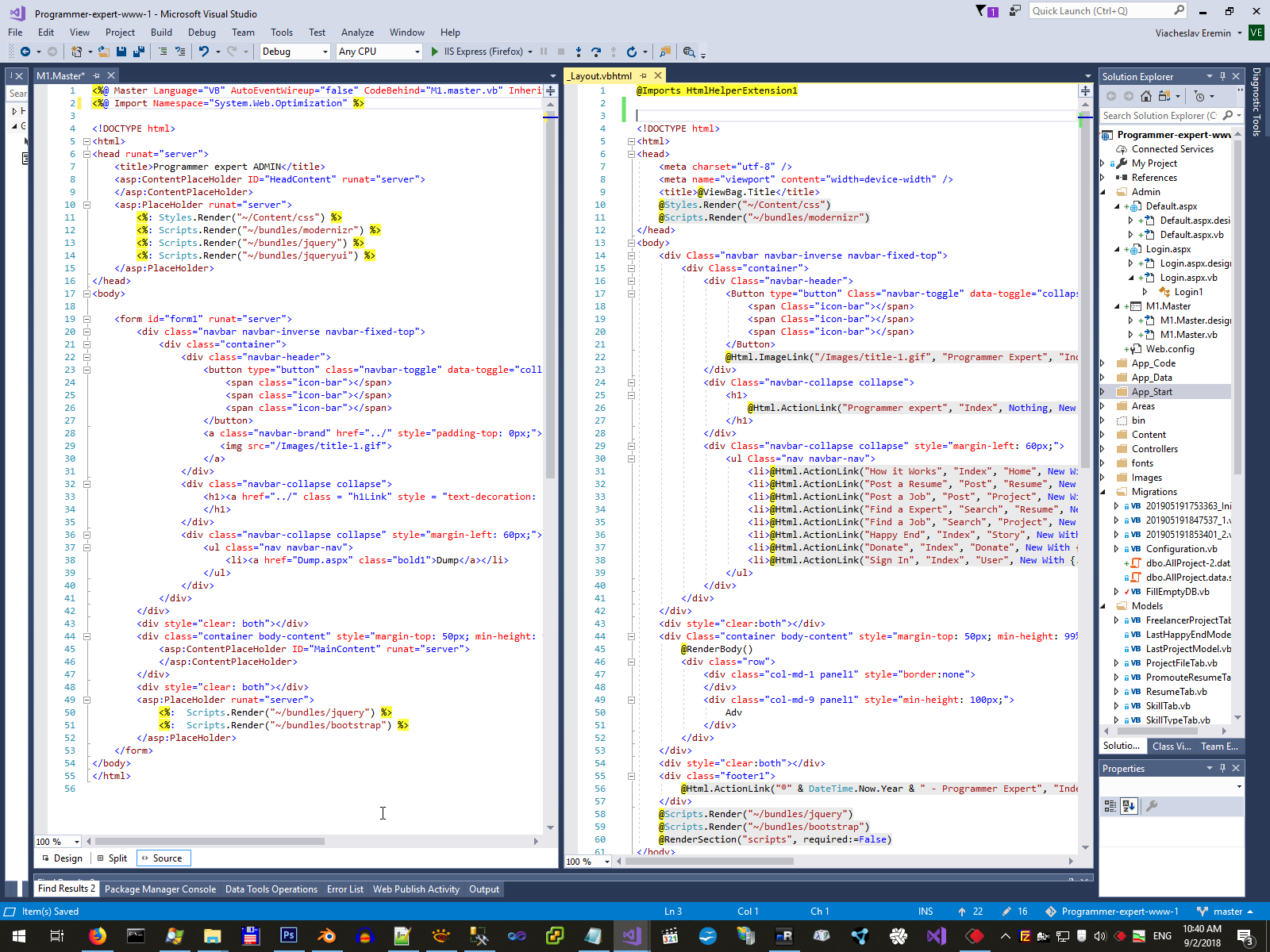The width and height of the screenshot is (1270, 952).
Task: Click the master branch in status bar
Action: pos(1227,912)
